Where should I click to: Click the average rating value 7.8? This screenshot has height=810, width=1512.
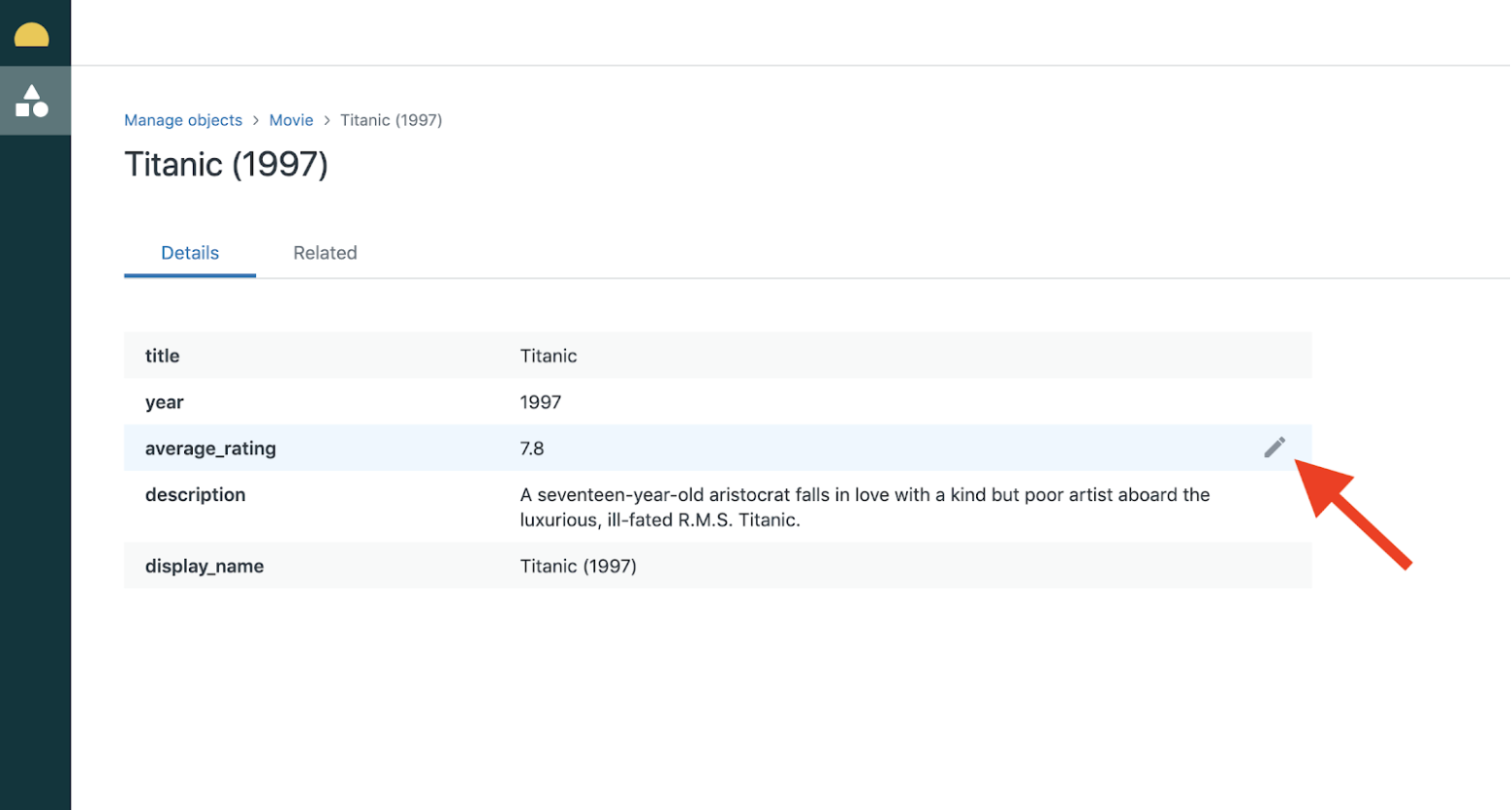coord(531,449)
